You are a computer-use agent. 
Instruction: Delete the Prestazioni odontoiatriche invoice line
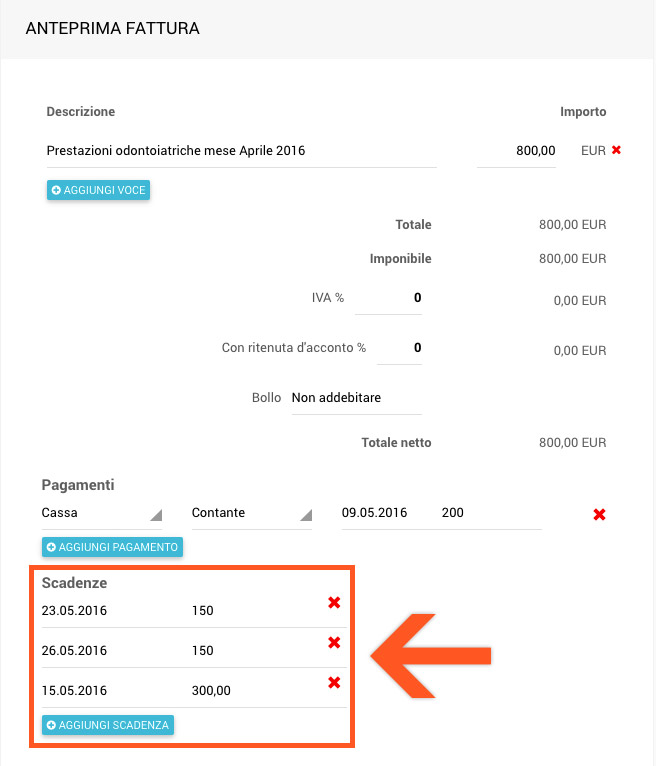point(616,150)
